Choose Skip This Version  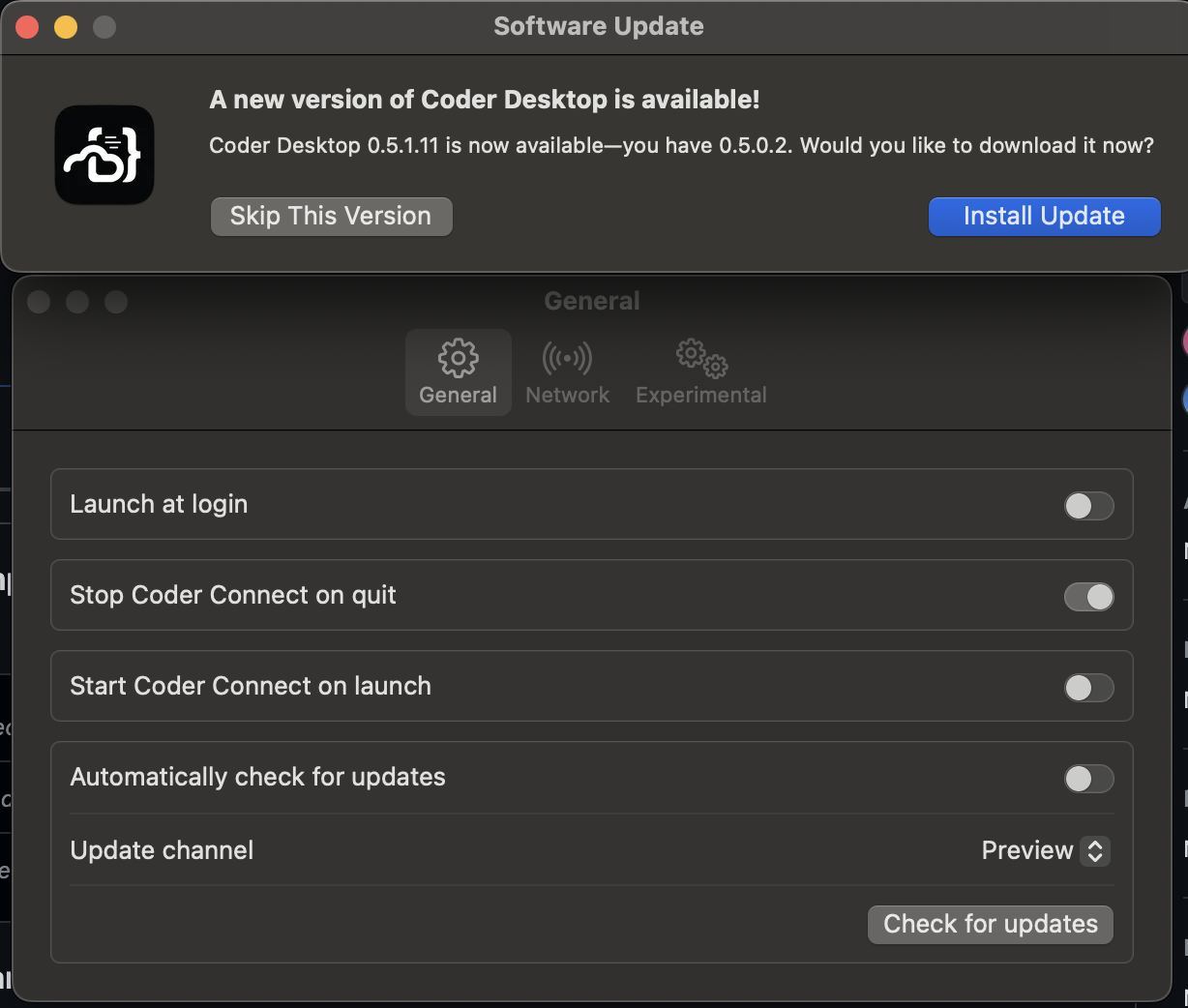click(331, 216)
